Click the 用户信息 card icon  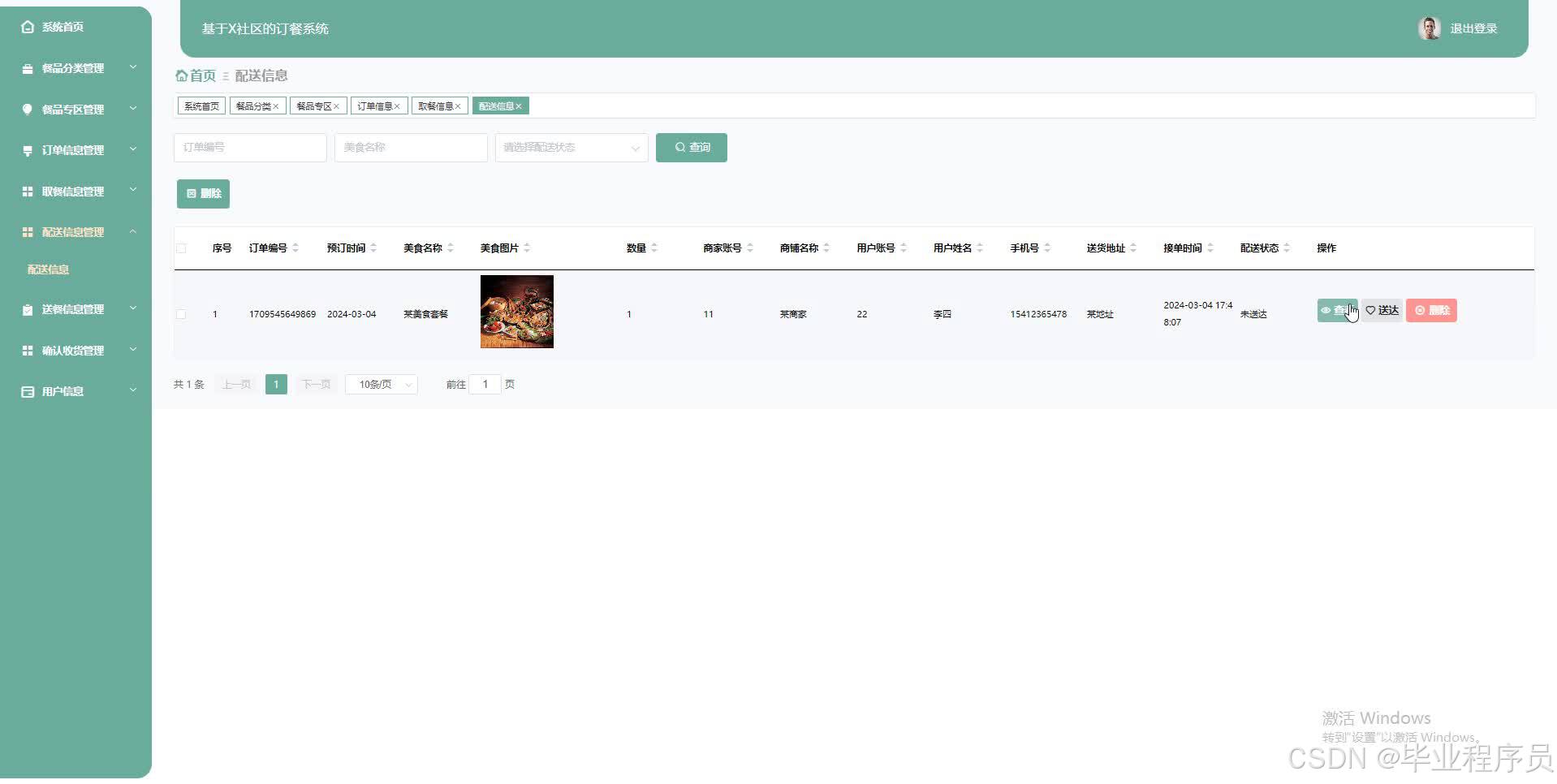(x=28, y=391)
